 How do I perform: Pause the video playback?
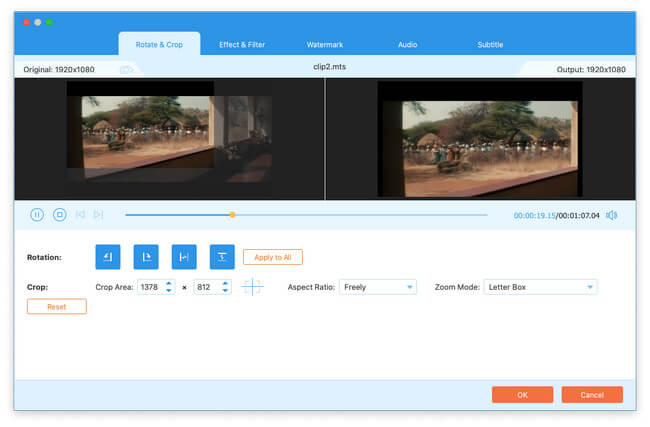pos(37,214)
